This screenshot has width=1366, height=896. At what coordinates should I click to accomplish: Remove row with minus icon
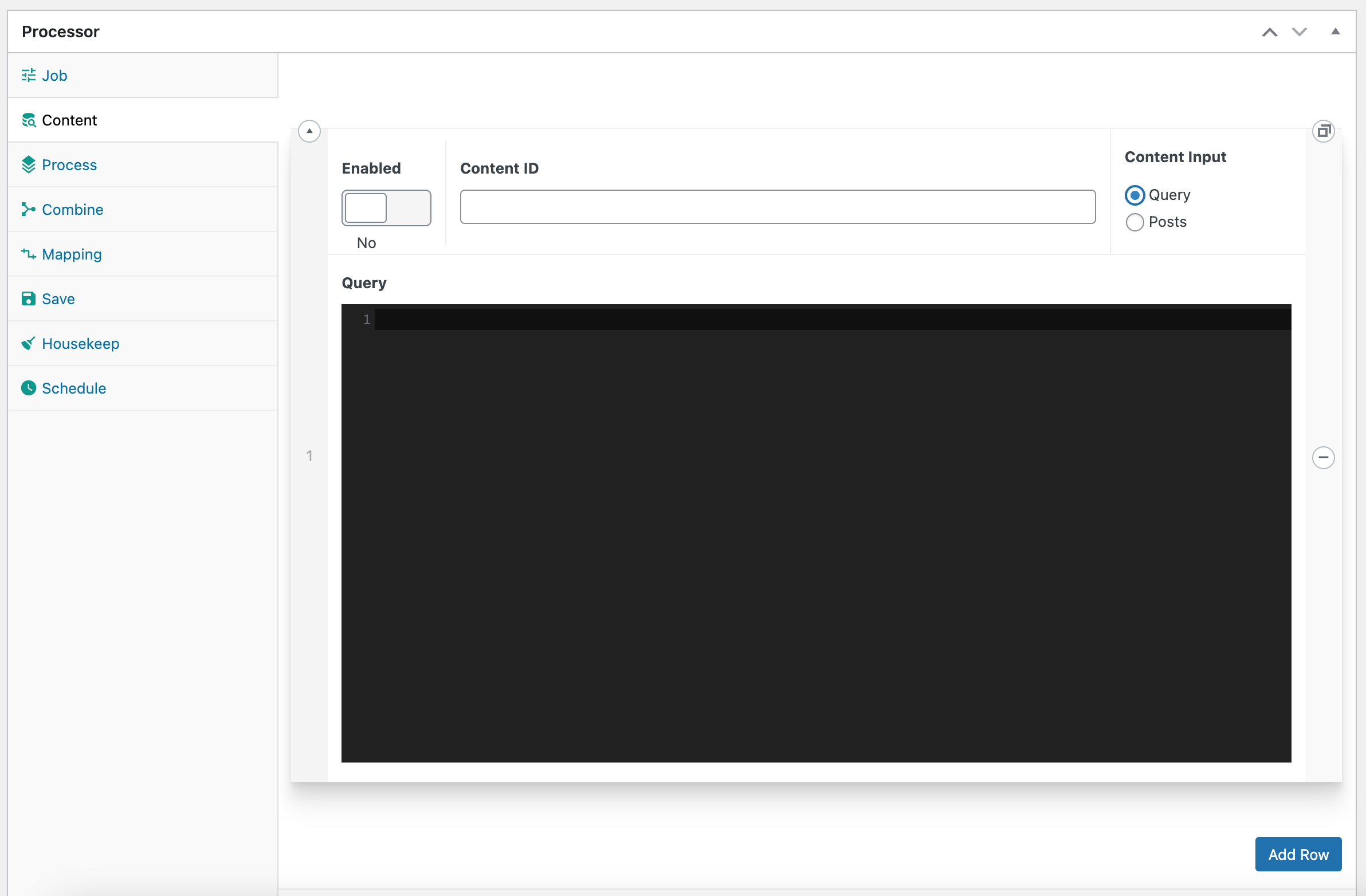[1323, 458]
